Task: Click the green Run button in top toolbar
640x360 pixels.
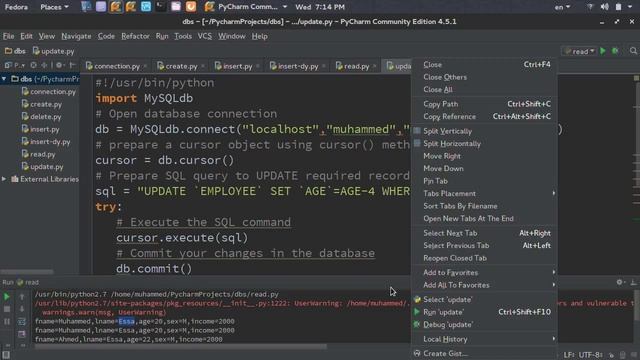Action: pyautogui.click(x=603, y=51)
